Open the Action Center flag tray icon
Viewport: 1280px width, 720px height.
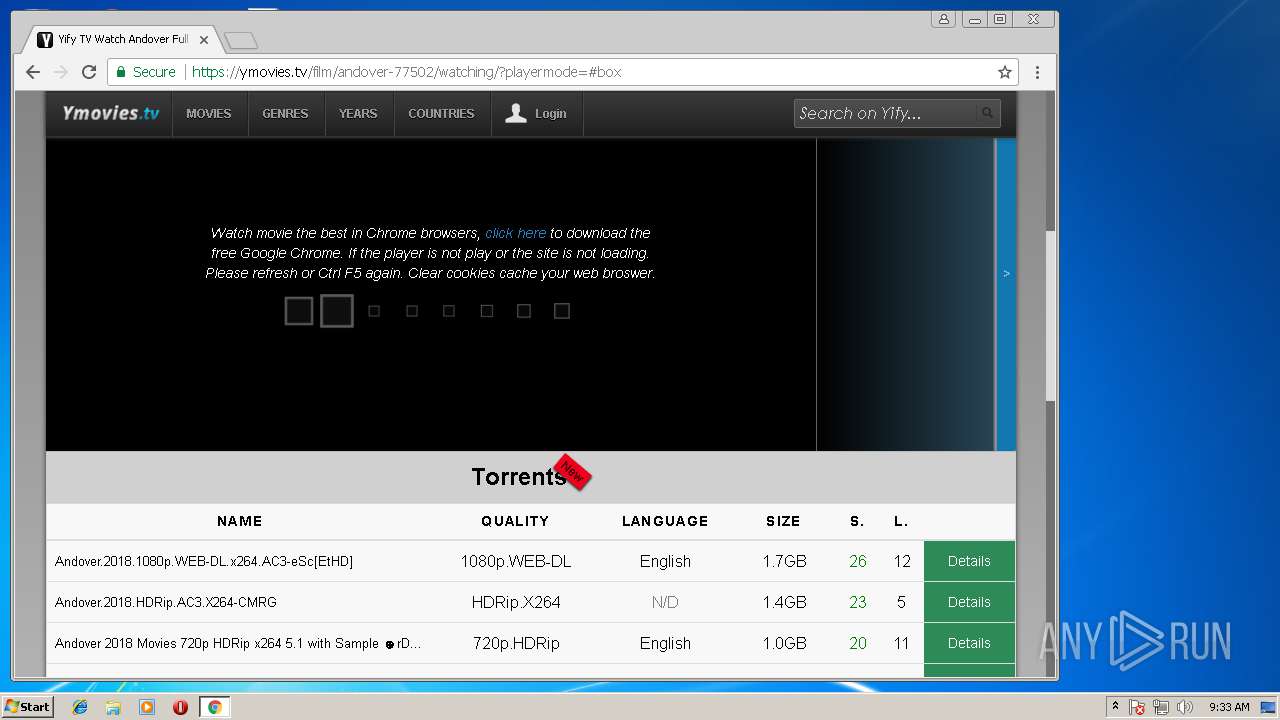click(x=1137, y=707)
